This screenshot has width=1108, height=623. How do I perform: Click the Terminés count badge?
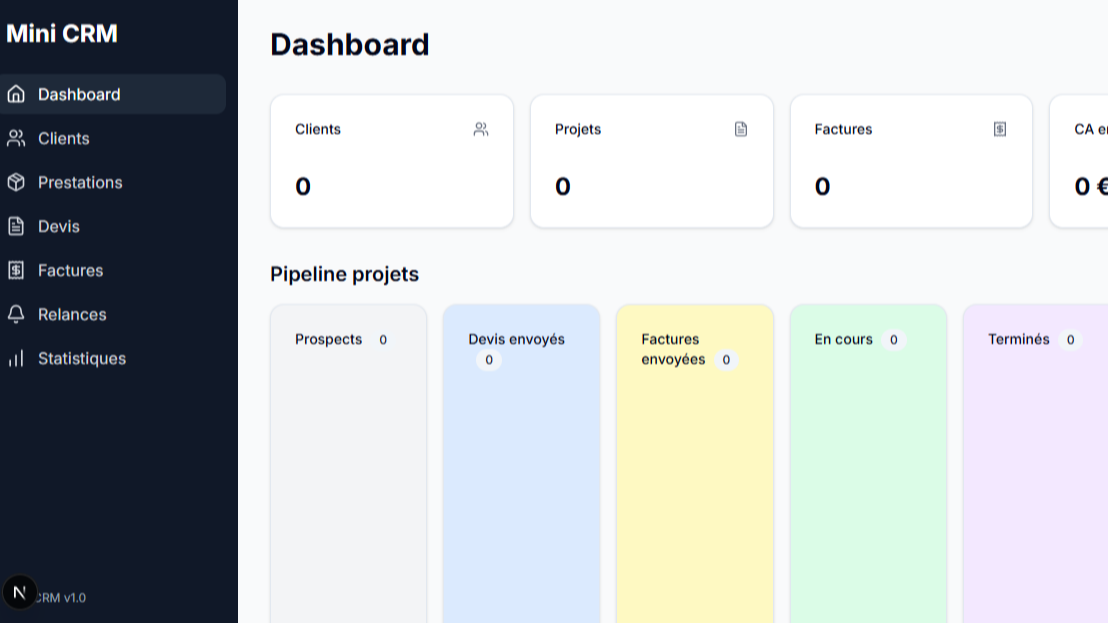point(1070,340)
